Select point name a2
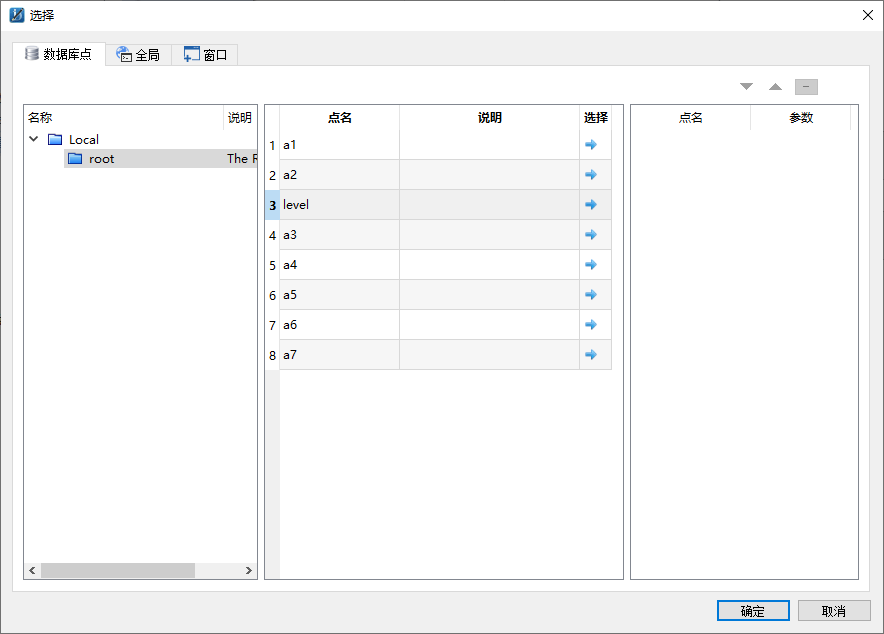This screenshot has height=634, width=884. 339,175
